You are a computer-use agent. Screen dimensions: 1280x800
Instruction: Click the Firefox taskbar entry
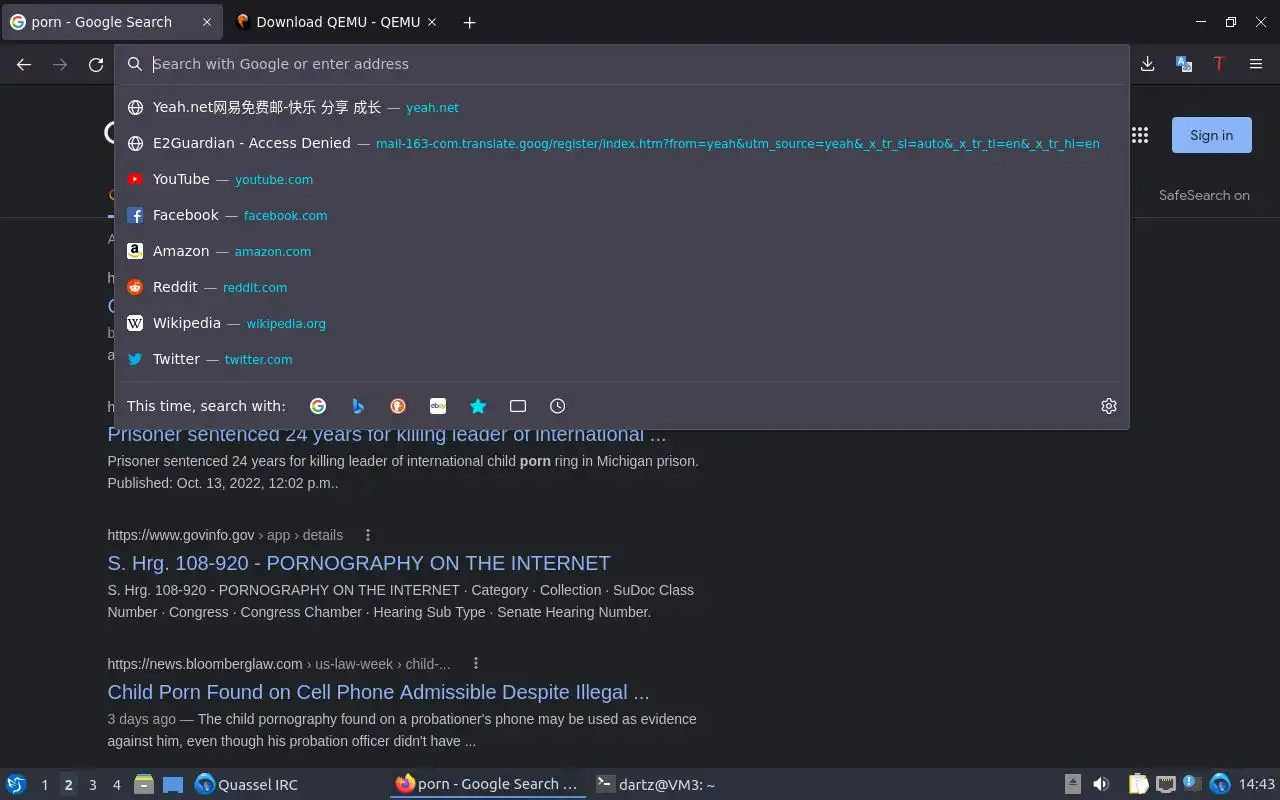pos(487,785)
